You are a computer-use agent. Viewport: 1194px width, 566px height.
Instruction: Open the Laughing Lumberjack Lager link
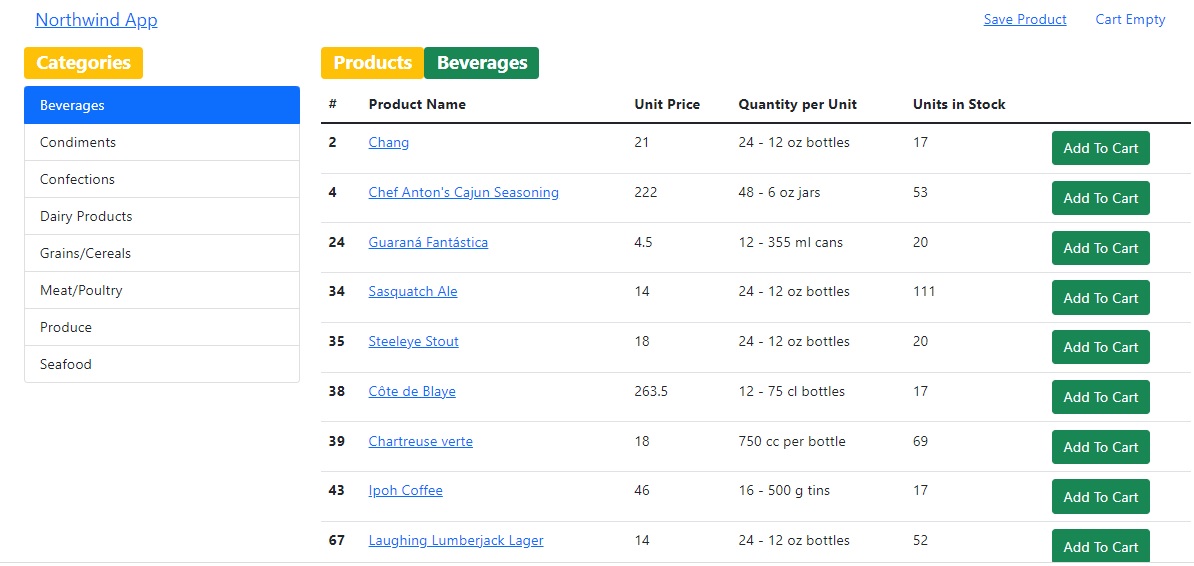click(x=456, y=540)
